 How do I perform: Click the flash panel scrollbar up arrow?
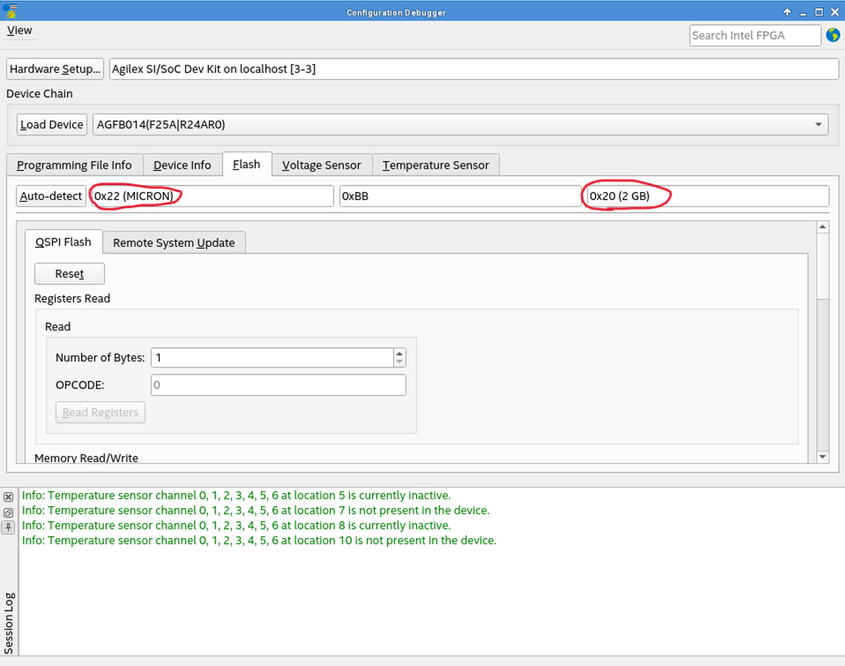822,227
